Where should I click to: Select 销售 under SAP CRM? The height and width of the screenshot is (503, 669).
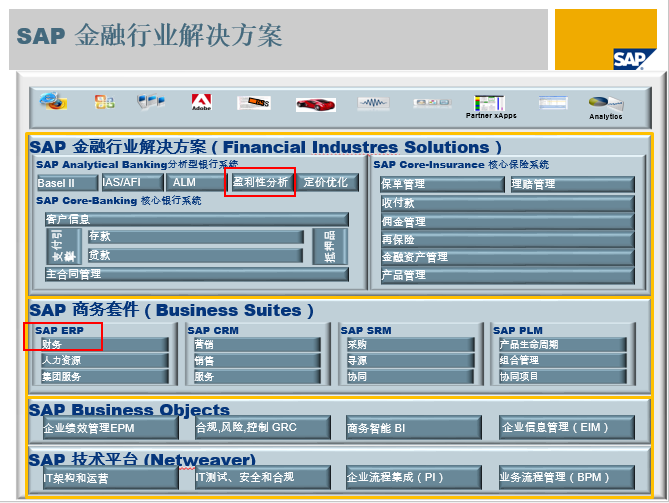pyautogui.click(x=257, y=361)
